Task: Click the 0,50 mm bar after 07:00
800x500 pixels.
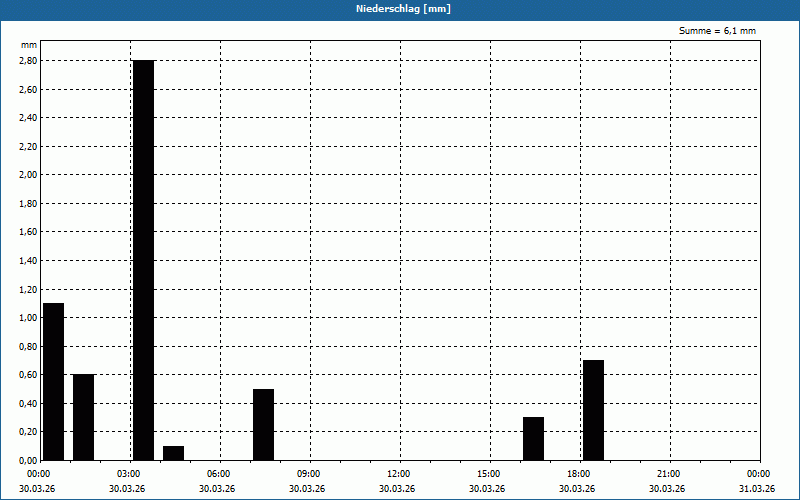Action: pos(263,424)
